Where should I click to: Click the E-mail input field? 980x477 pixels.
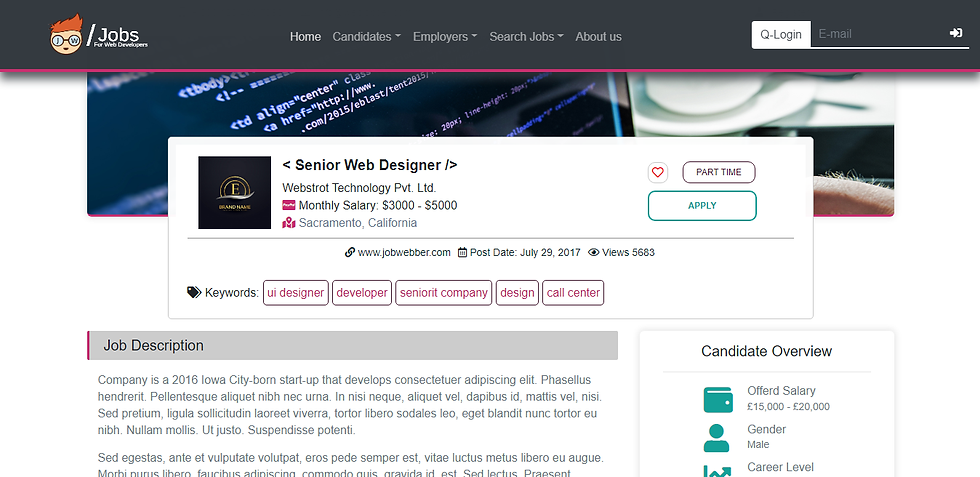click(x=878, y=34)
